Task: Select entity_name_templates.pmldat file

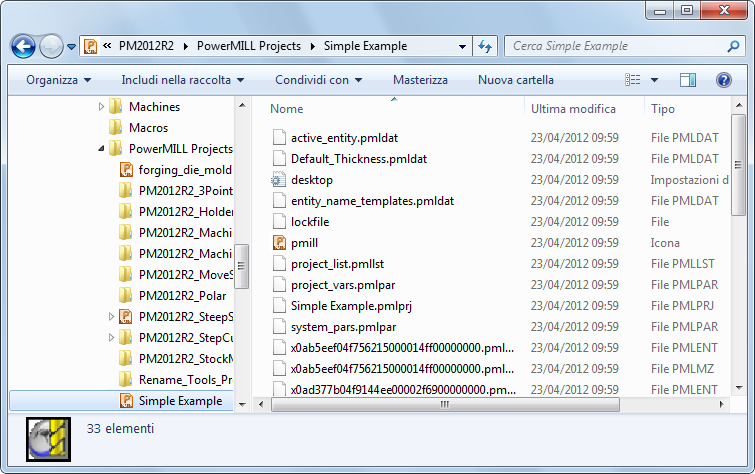Action: 372,201
